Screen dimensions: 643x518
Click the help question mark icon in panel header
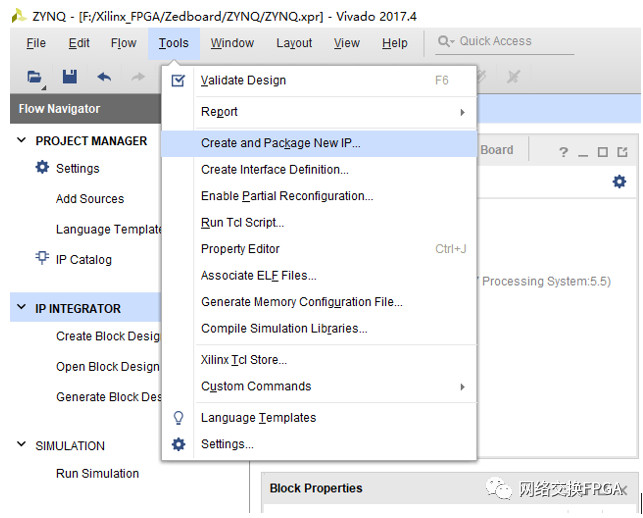pos(563,152)
